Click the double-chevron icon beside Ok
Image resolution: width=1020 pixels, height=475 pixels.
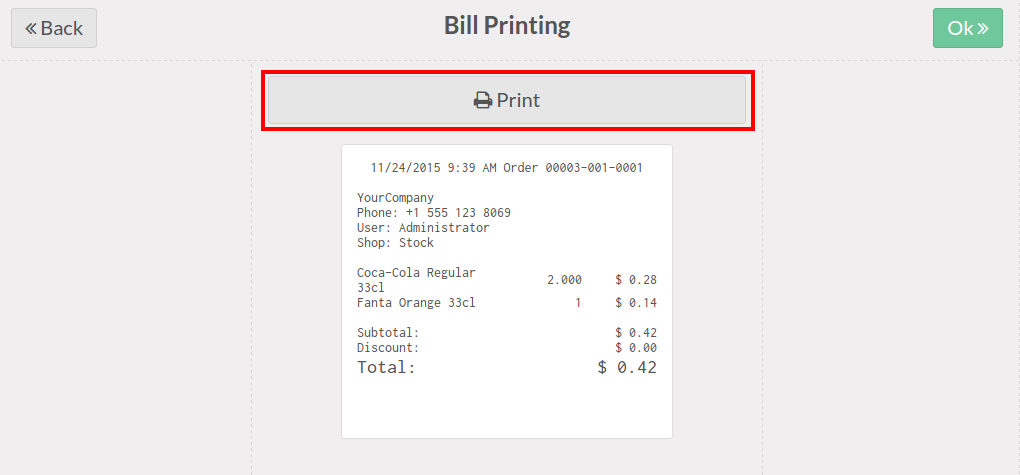pos(984,28)
